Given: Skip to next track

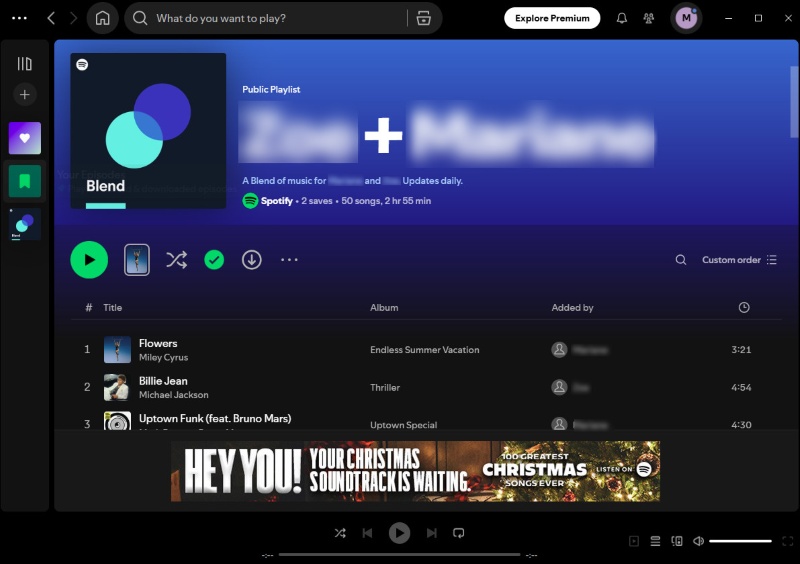Looking at the screenshot, I should click(431, 533).
